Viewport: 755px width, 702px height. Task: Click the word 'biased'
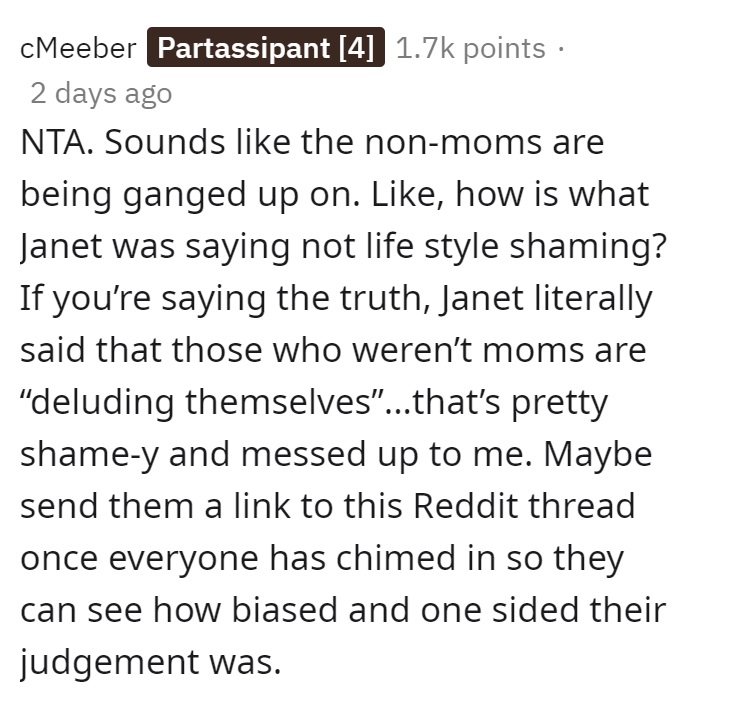pyautogui.click(x=285, y=610)
